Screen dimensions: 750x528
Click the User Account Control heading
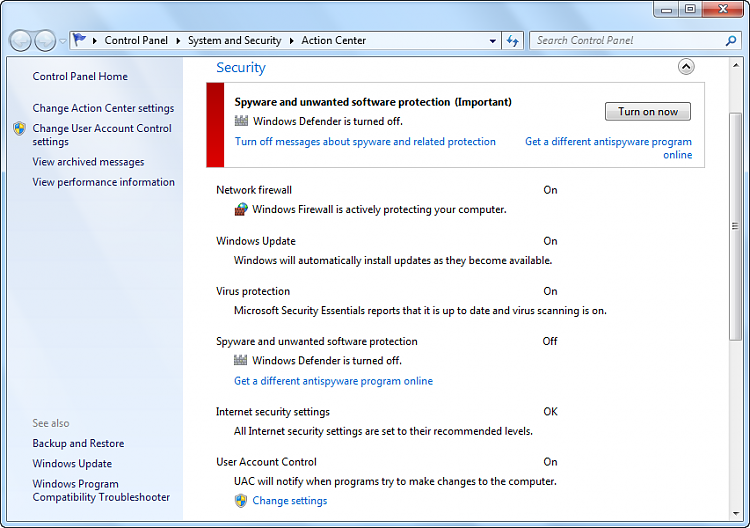266,462
